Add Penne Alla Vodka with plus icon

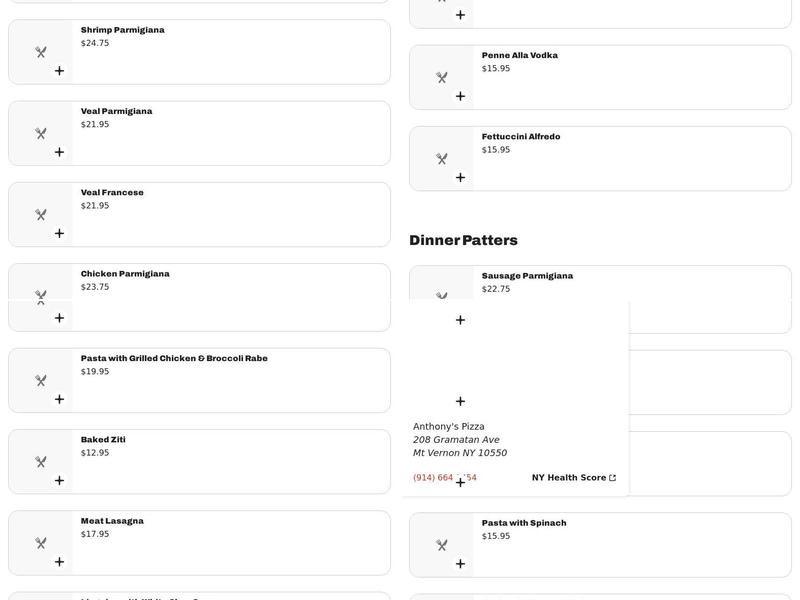(x=460, y=96)
